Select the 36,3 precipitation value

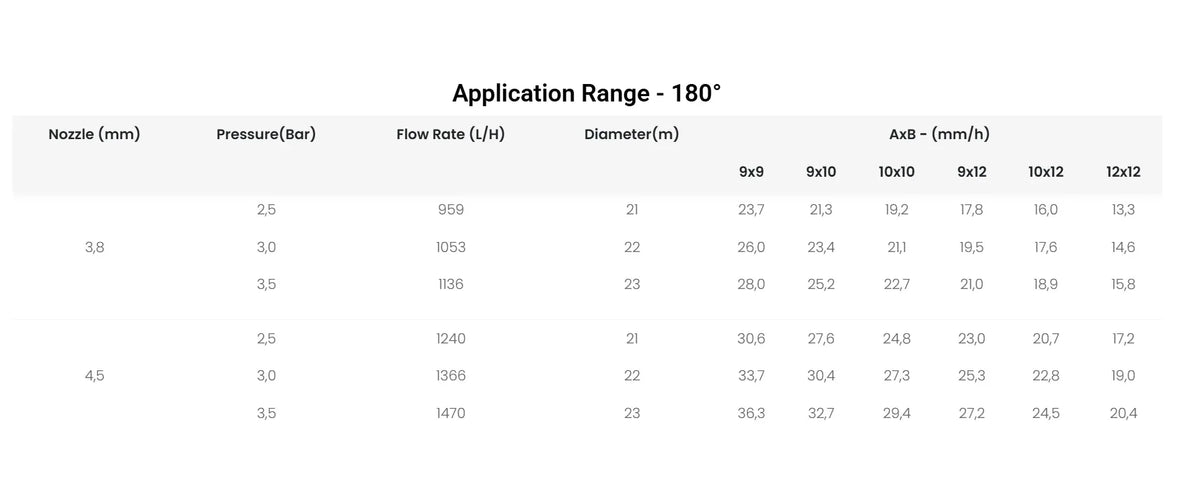751,413
